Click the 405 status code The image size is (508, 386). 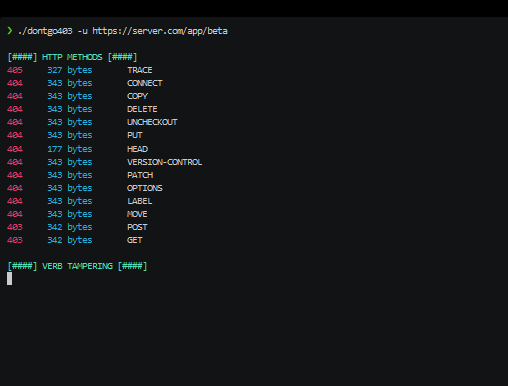coord(15,70)
